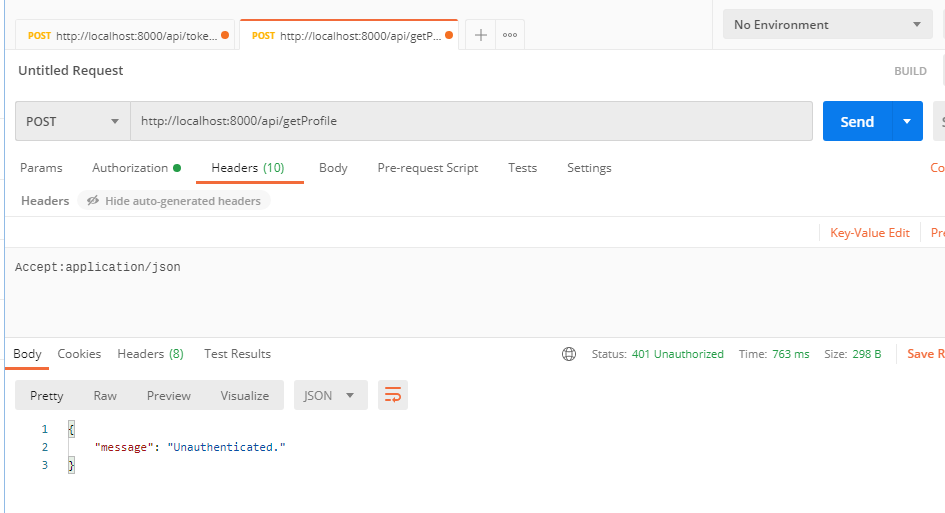Click the Untitled Request title
The image size is (945, 513).
(x=71, y=71)
